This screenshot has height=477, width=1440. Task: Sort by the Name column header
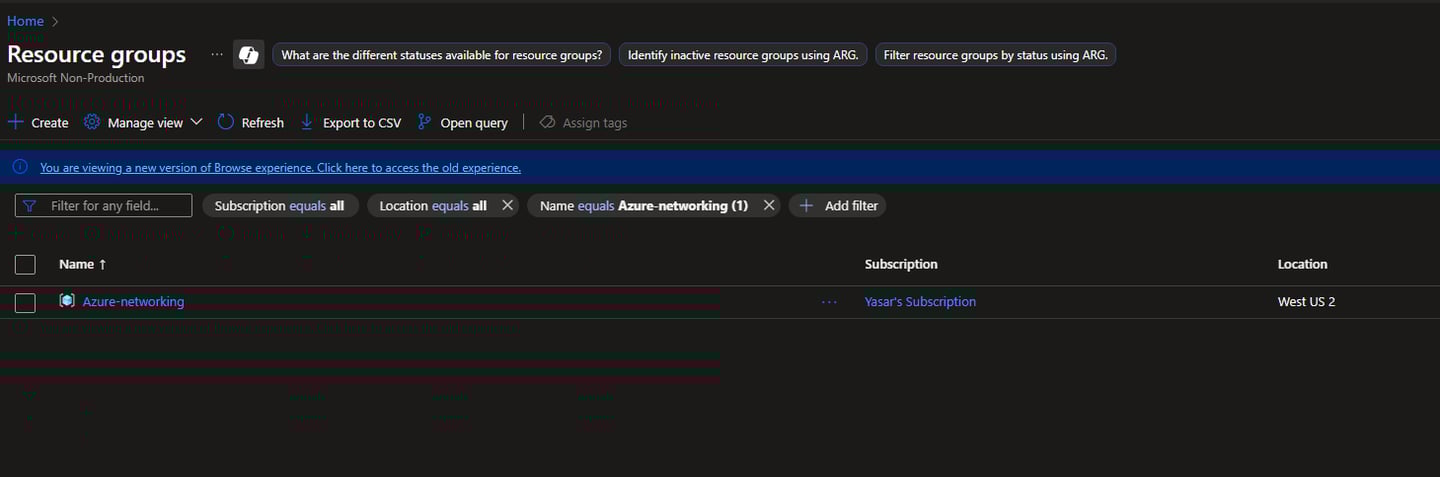point(82,265)
